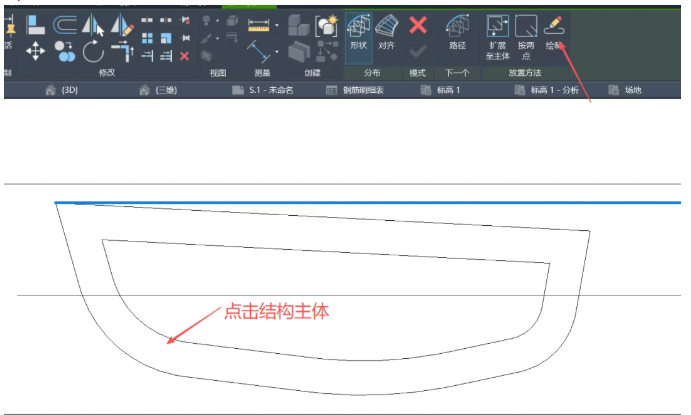Switch to the 标高 1 - 分析 tab
Viewport: 691px width, 415px height.
pyautogui.click(x=547, y=90)
